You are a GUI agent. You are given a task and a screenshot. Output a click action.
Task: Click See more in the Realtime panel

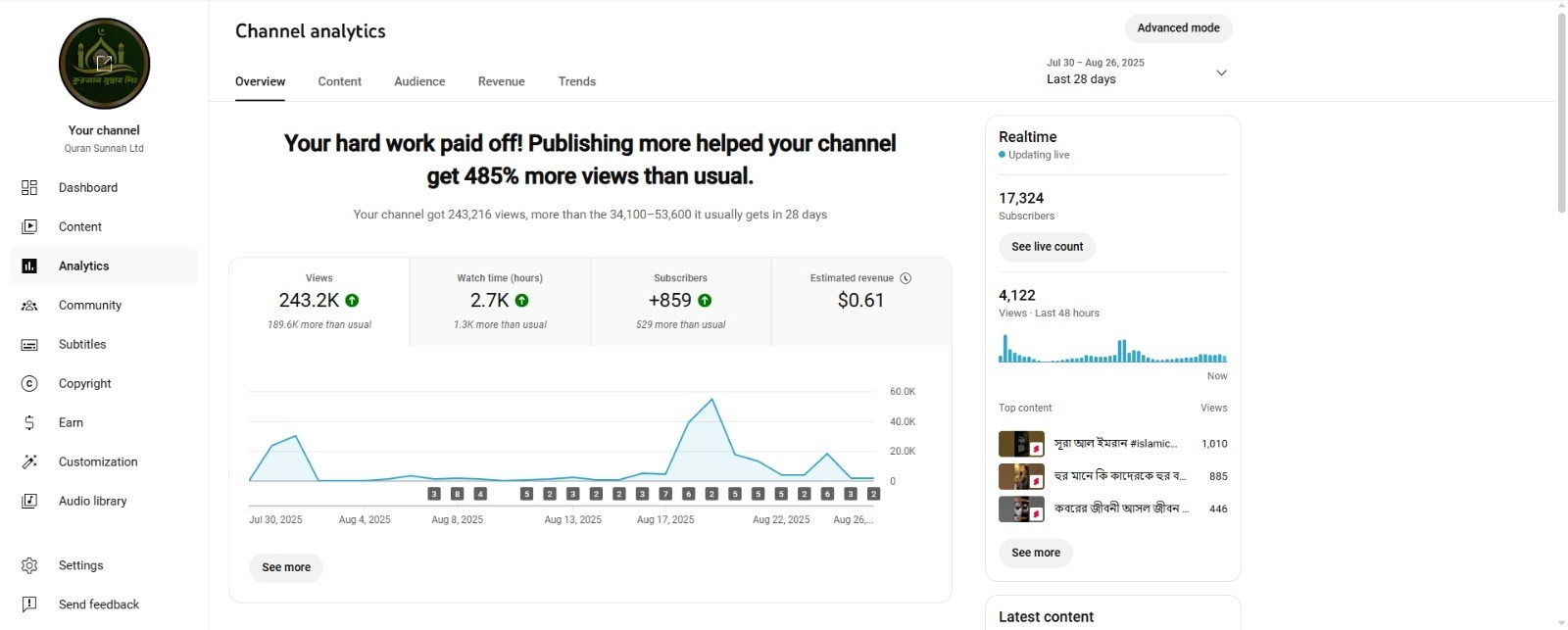pos(1036,553)
